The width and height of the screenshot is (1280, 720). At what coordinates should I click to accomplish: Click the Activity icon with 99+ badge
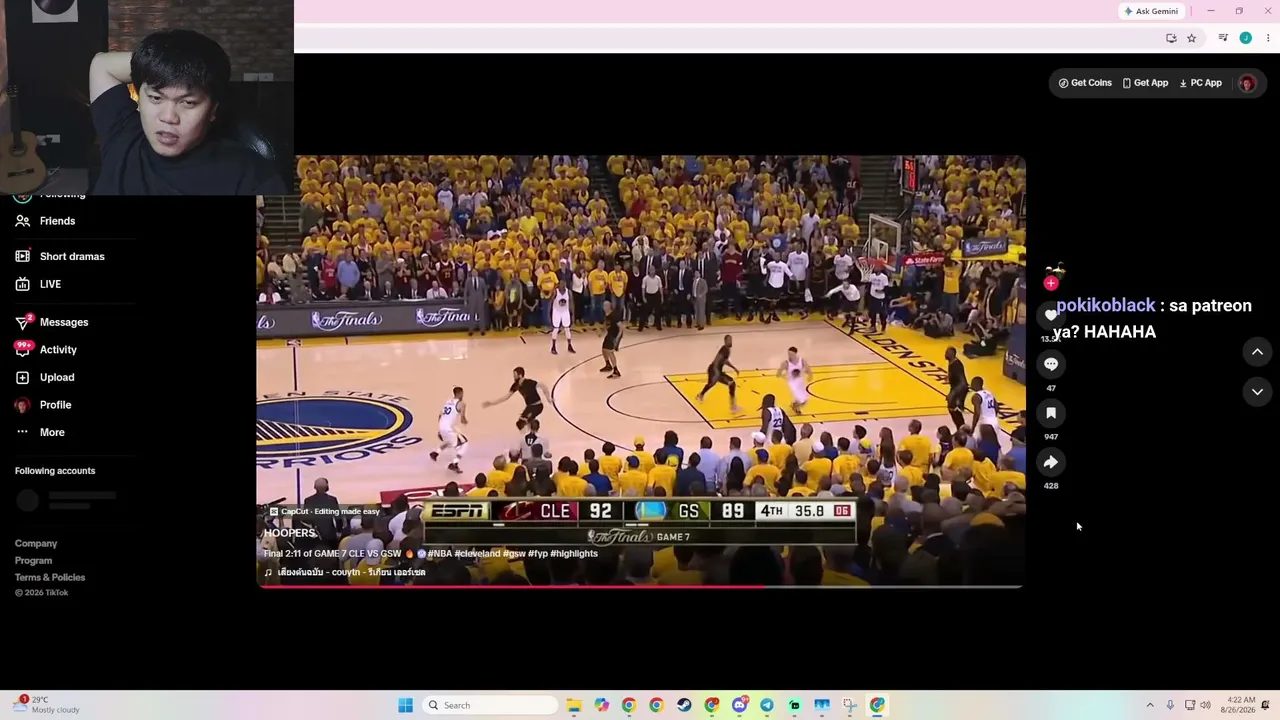click(x=22, y=349)
